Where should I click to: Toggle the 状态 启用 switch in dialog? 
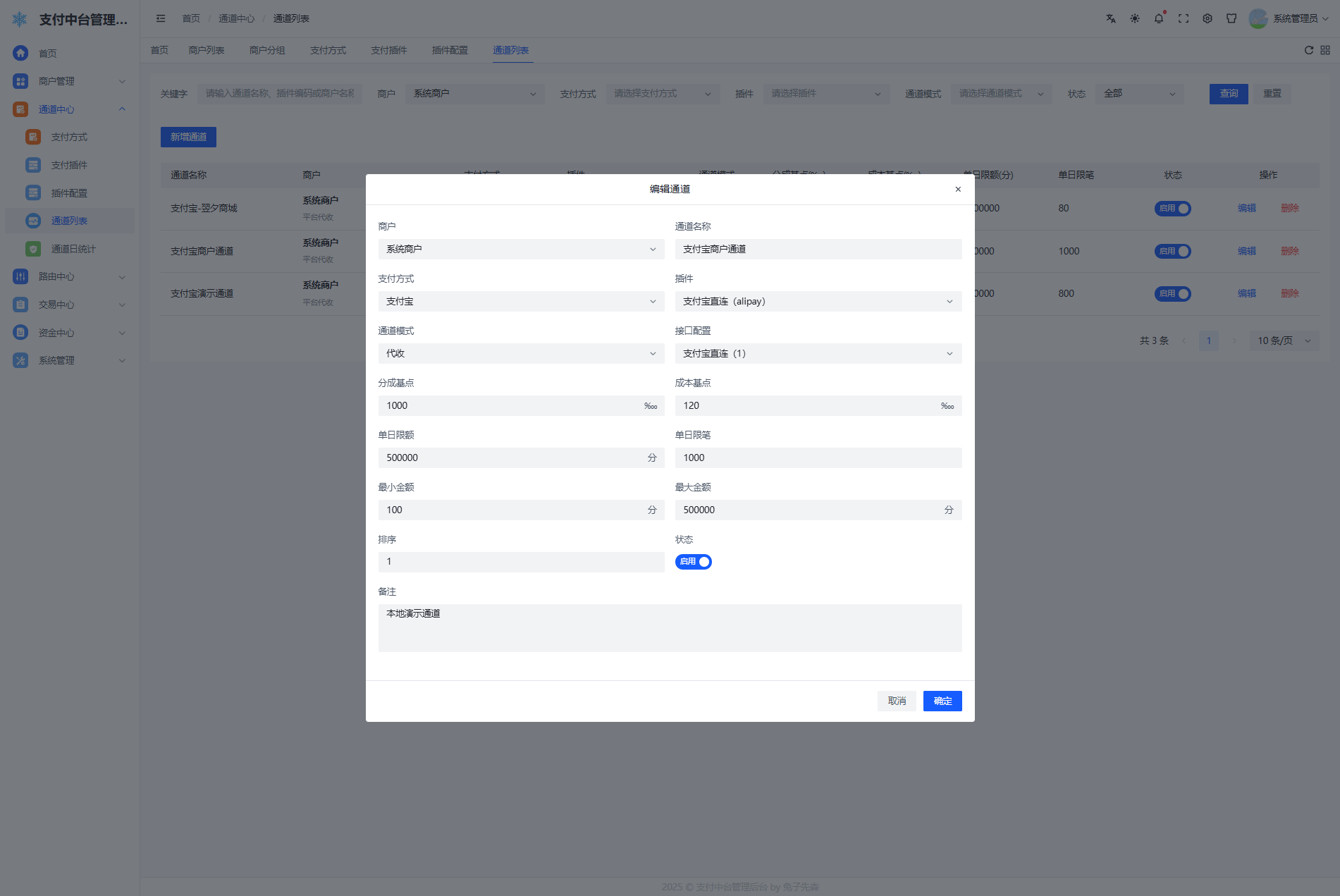click(x=693, y=562)
